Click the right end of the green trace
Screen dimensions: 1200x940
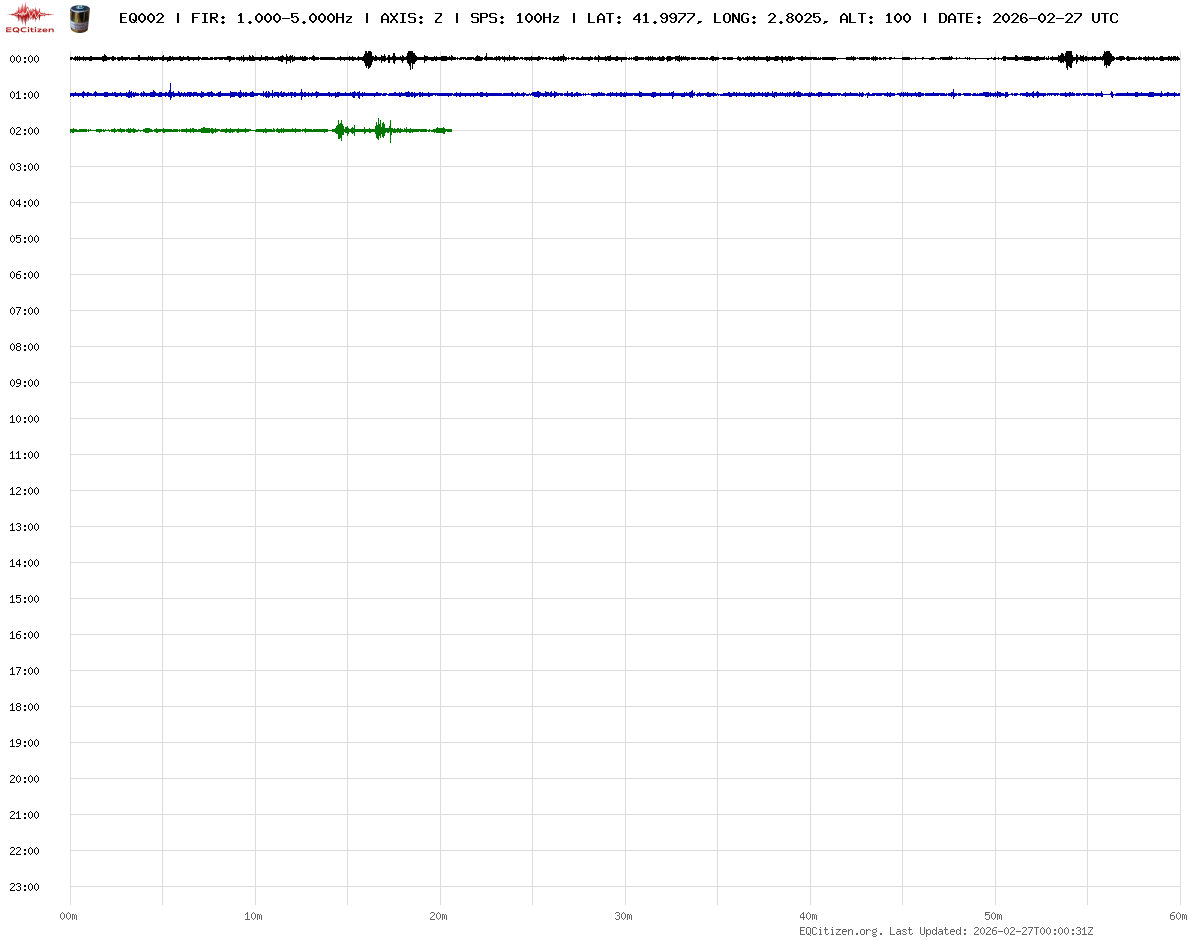450,130
